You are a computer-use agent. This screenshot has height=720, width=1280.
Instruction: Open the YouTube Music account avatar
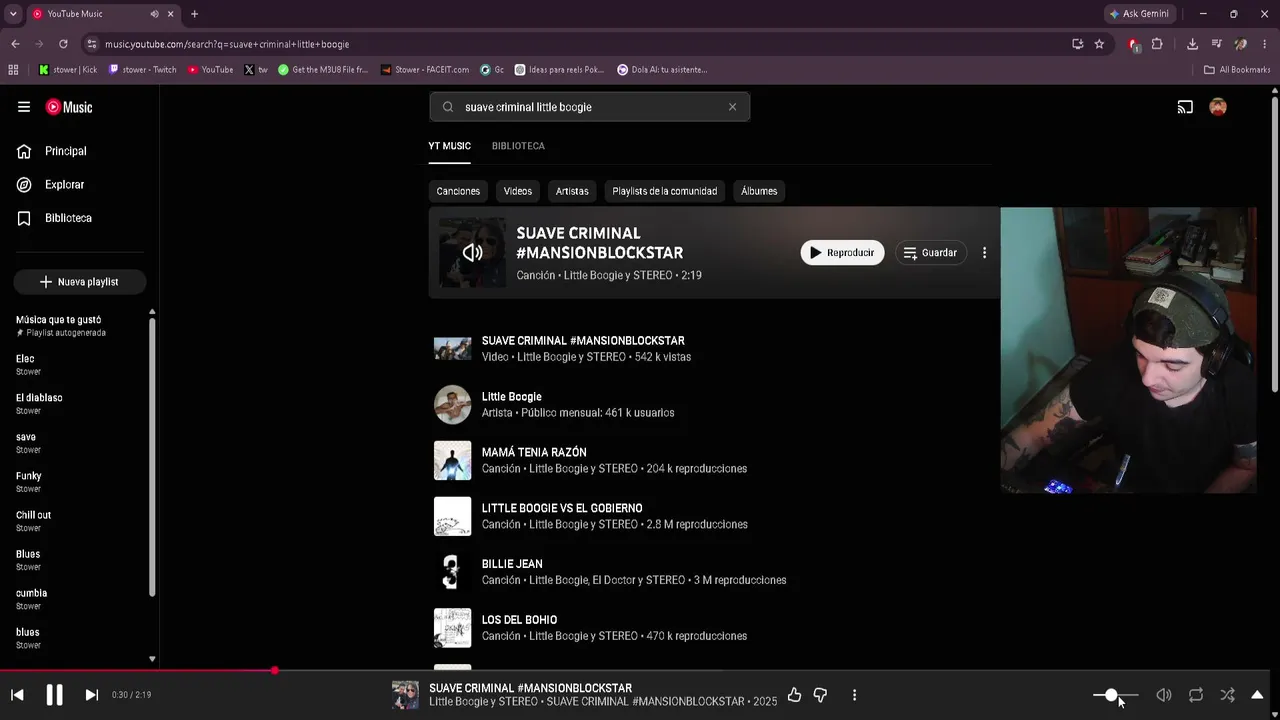pyautogui.click(x=1218, y=107)
